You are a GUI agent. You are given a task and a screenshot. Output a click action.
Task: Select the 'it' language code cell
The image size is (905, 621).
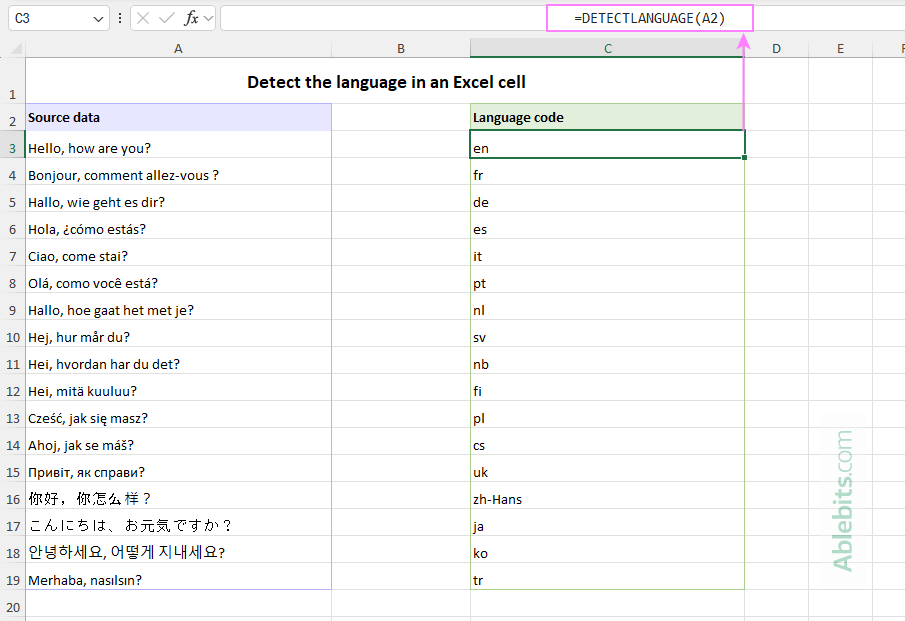607,252
